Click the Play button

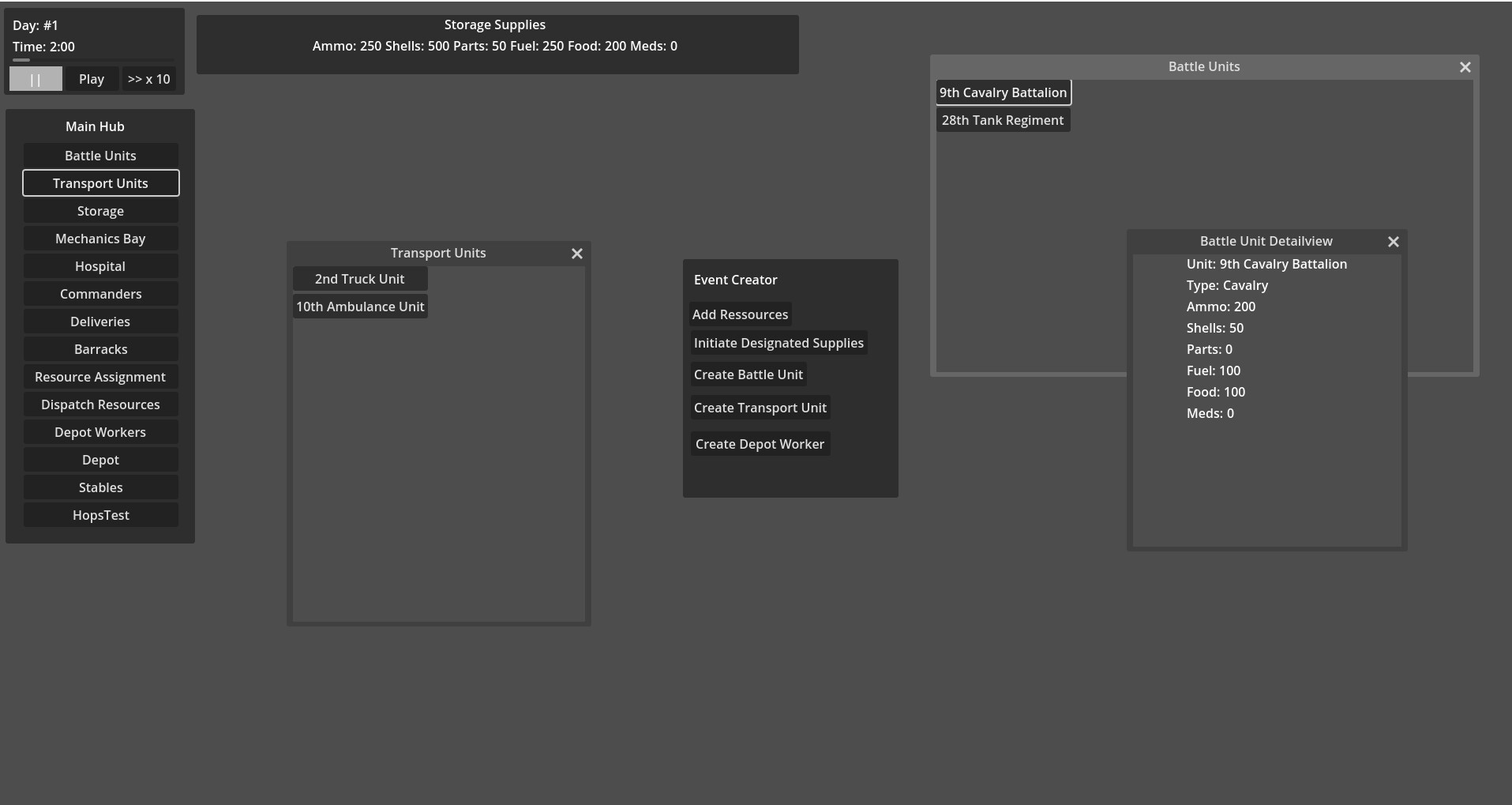92,79
